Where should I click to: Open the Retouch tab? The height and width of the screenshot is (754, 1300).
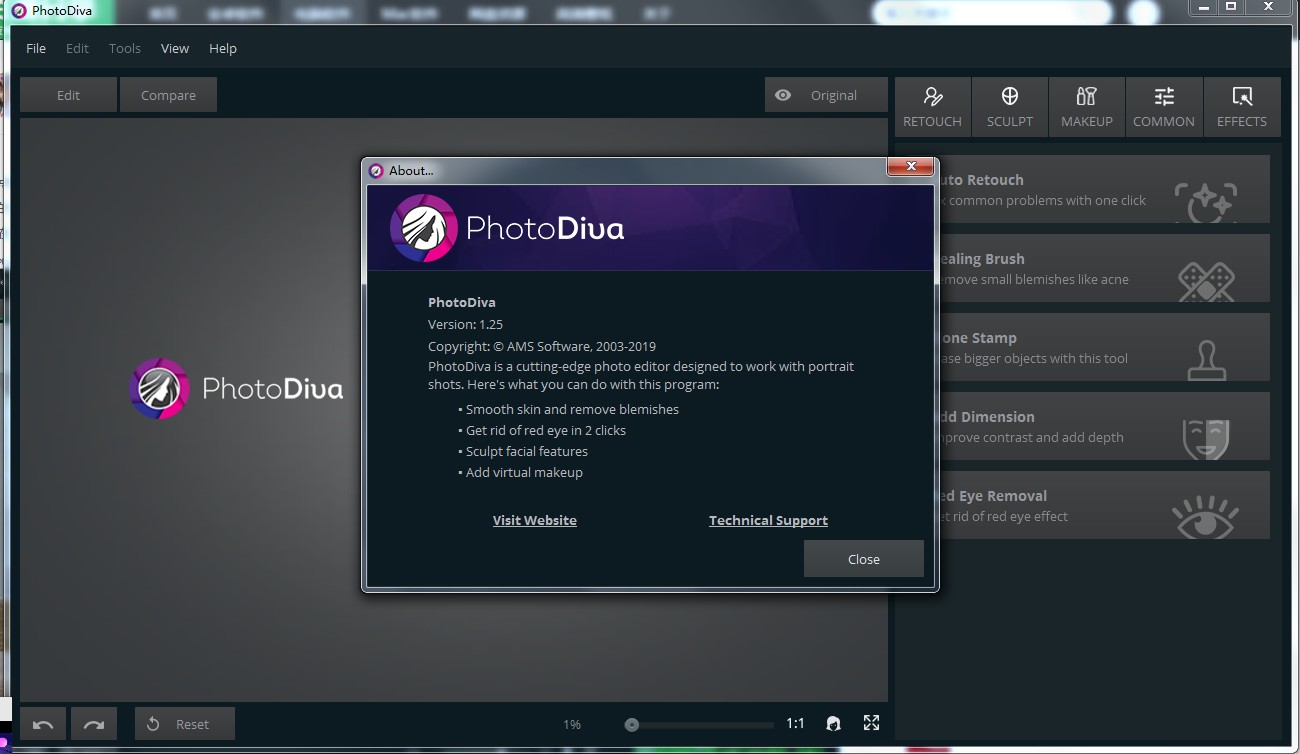(x=932, y=107)
